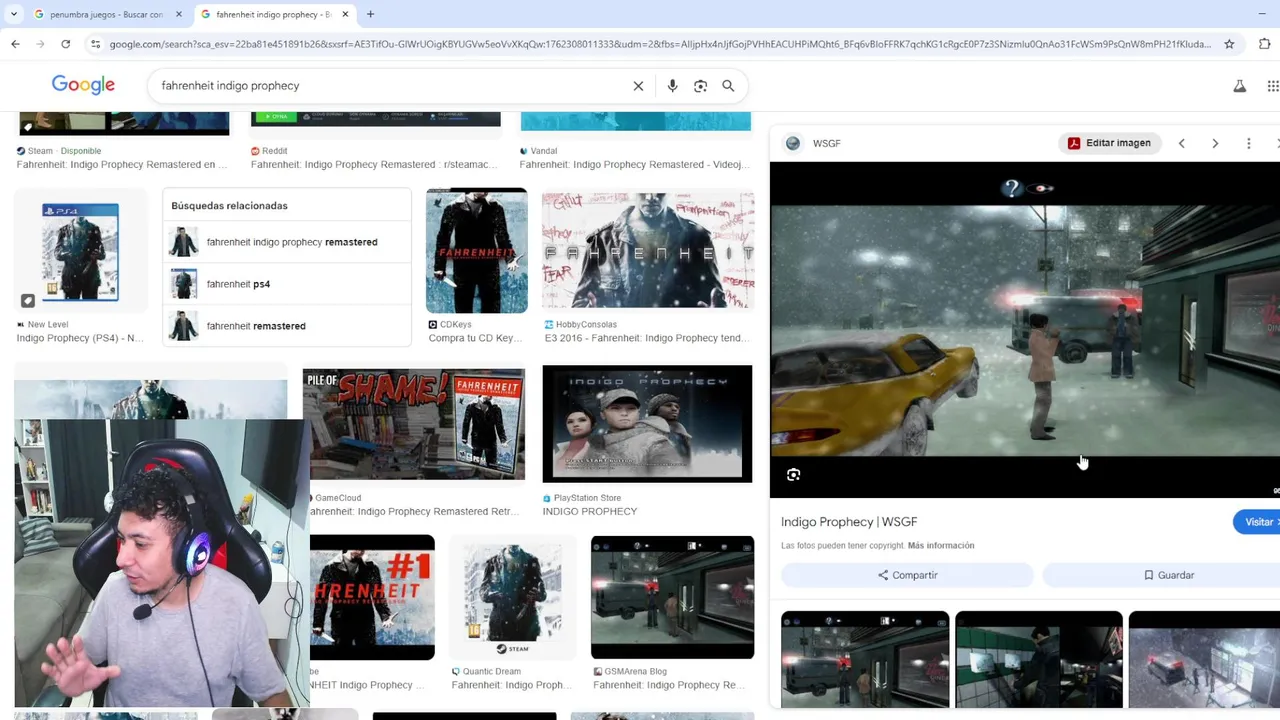The width and height of the screenshot is (1280, 720).
Task: Open the Indigo Prophecy | WSGF title link
Action: click(849, 522)
